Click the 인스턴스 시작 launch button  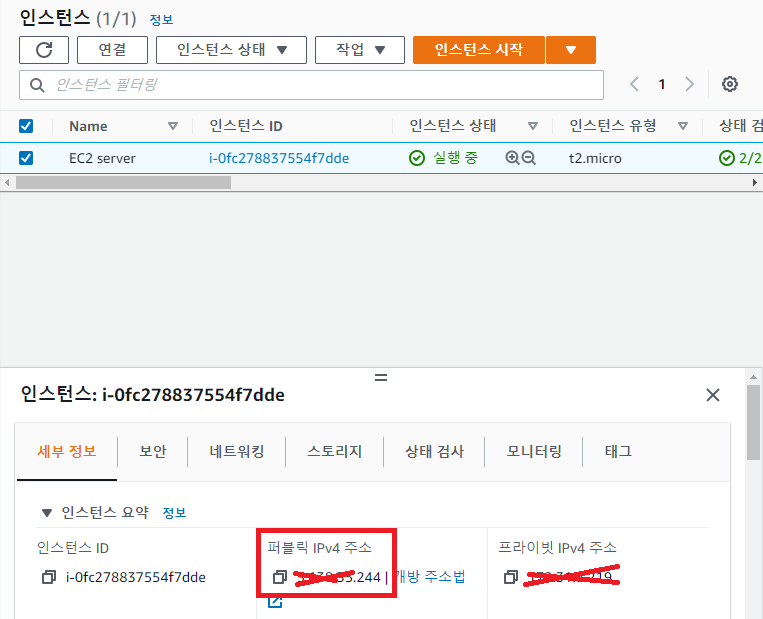[479, 50]
